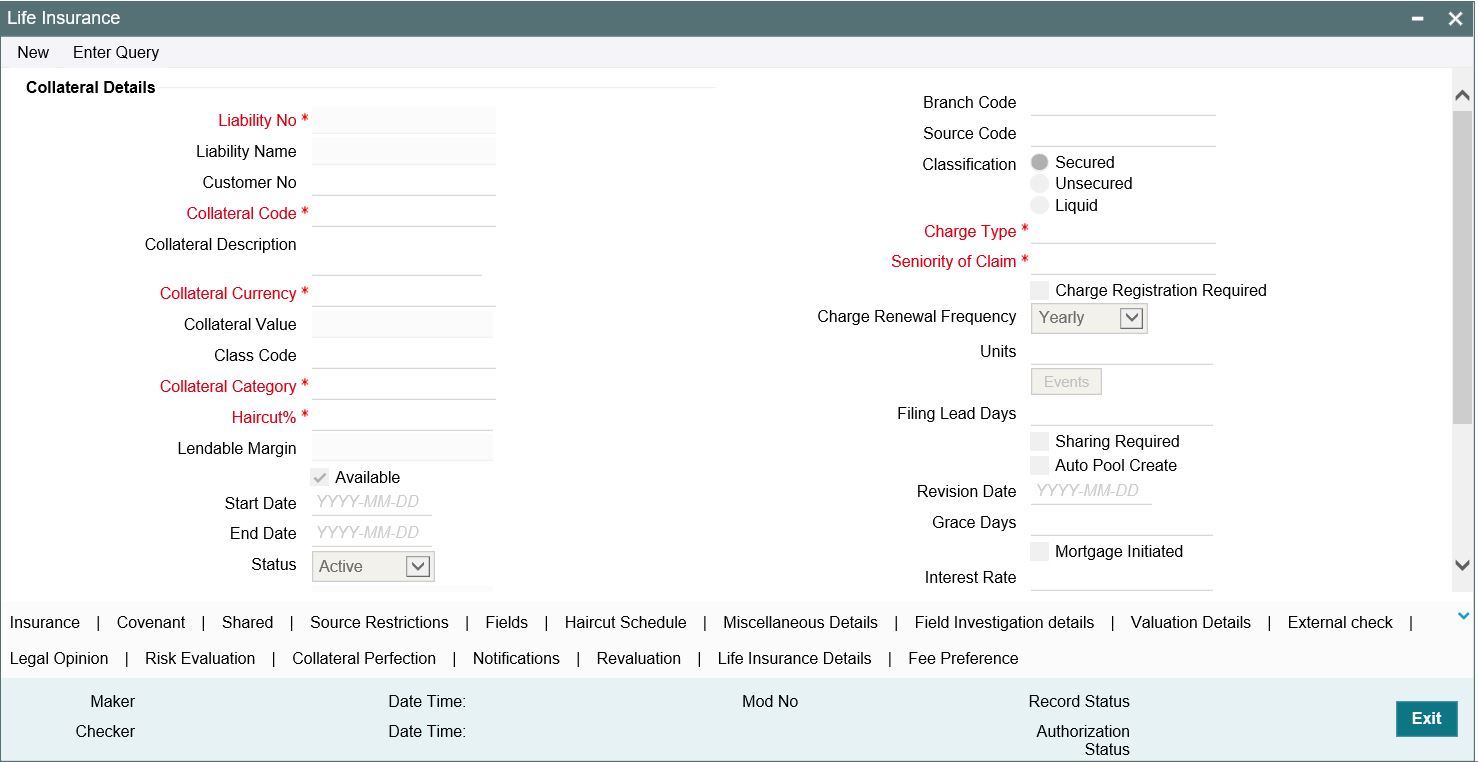The width and height of the screenshot is (1478, 762).
Task: Minimize the Life Insurance window
Action: (1417, 19)
